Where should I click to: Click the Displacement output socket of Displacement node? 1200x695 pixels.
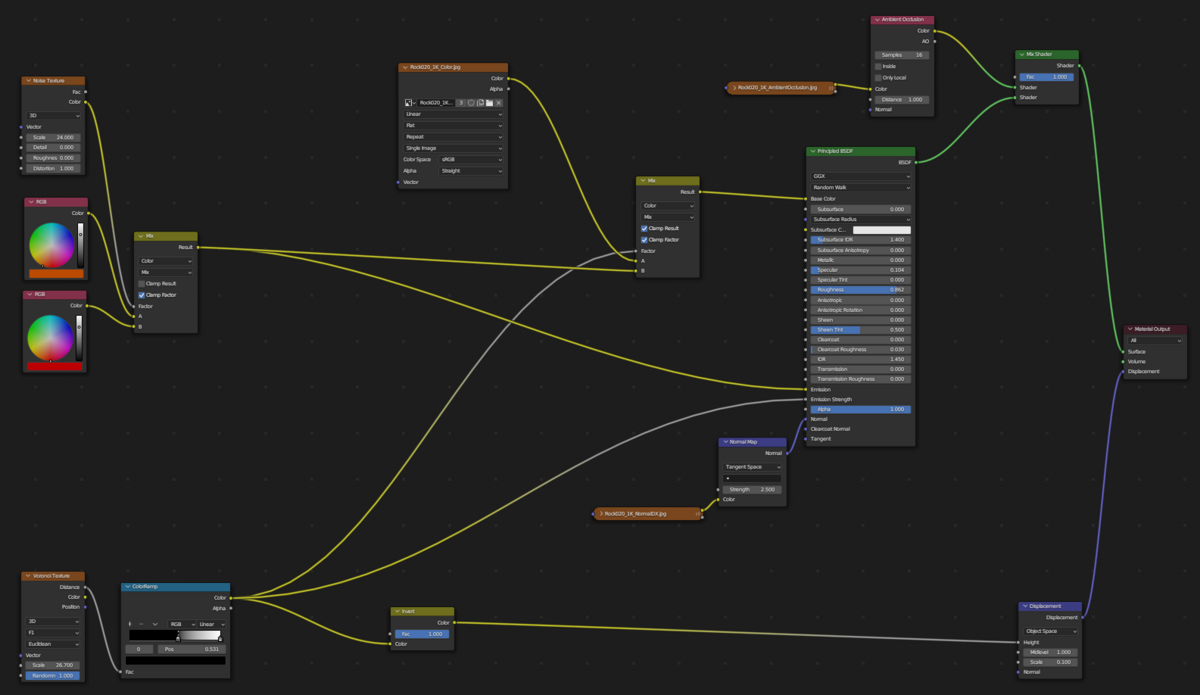click(1082, 617)
